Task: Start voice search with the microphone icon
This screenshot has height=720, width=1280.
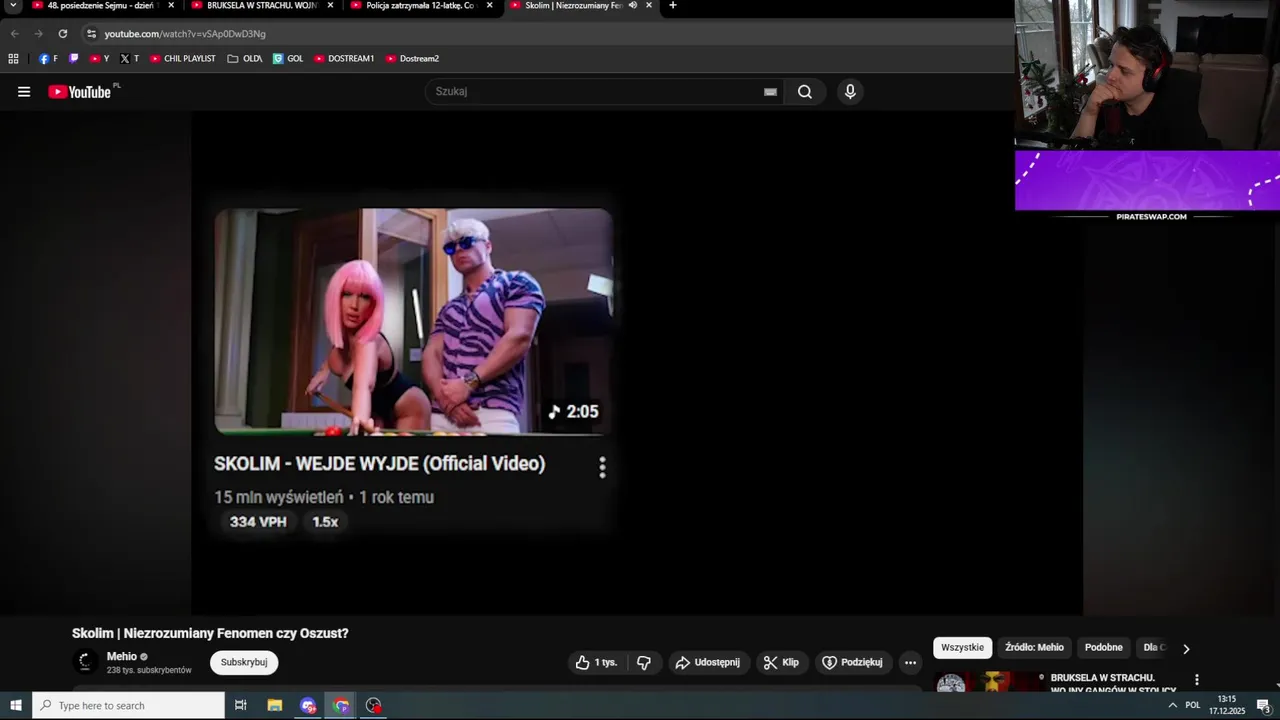Action: click(x=850, y=92)
